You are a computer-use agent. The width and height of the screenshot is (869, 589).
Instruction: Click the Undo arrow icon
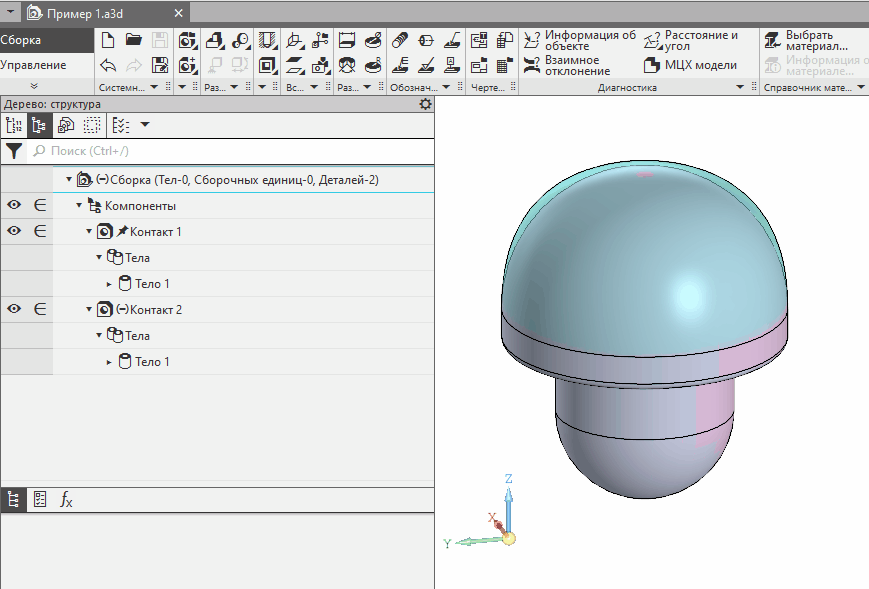108,66
